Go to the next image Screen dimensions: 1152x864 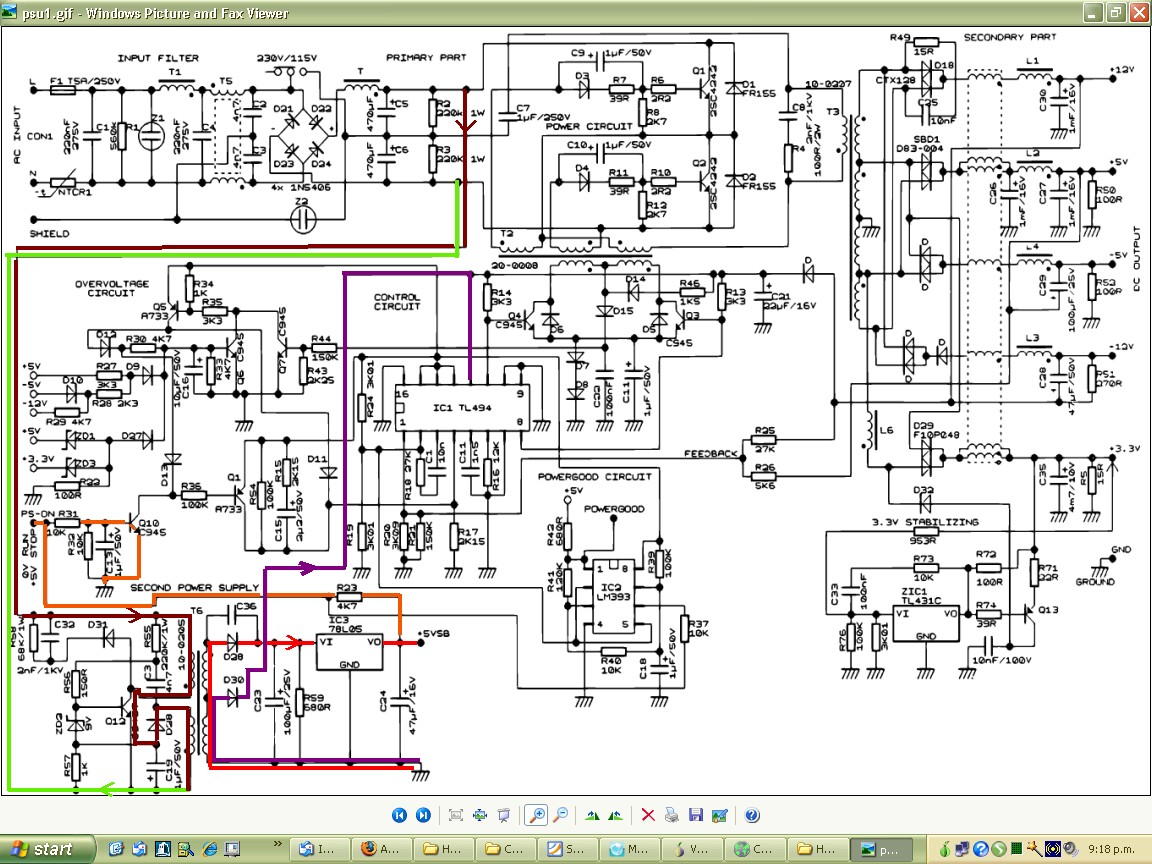(x=423, y=815)
